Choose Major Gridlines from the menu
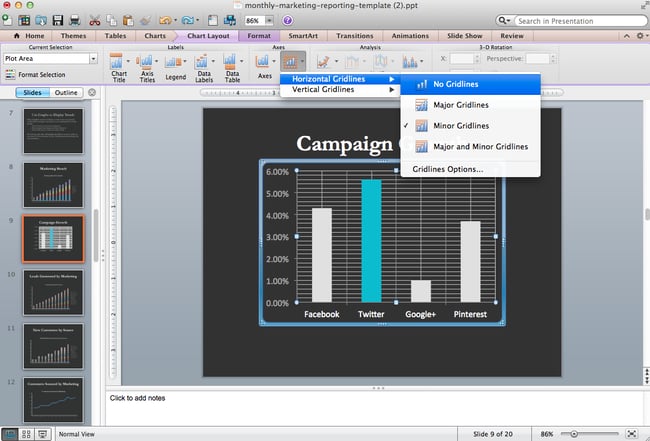Screen dimensions: 650x441 (x=461, y=105)
